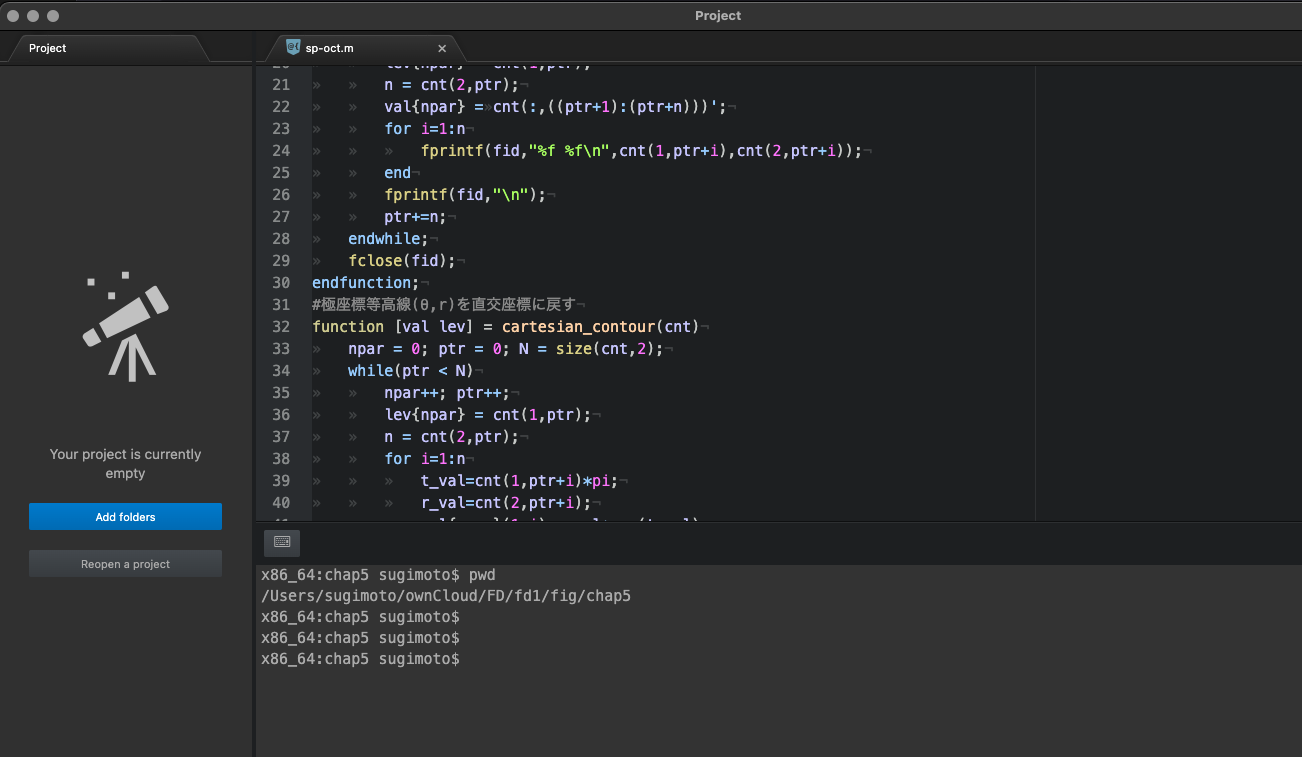Screen dimensions: 1302x757
Task: Click 'npar++; ptr++;' on line 35
Action: click(447, 393)
